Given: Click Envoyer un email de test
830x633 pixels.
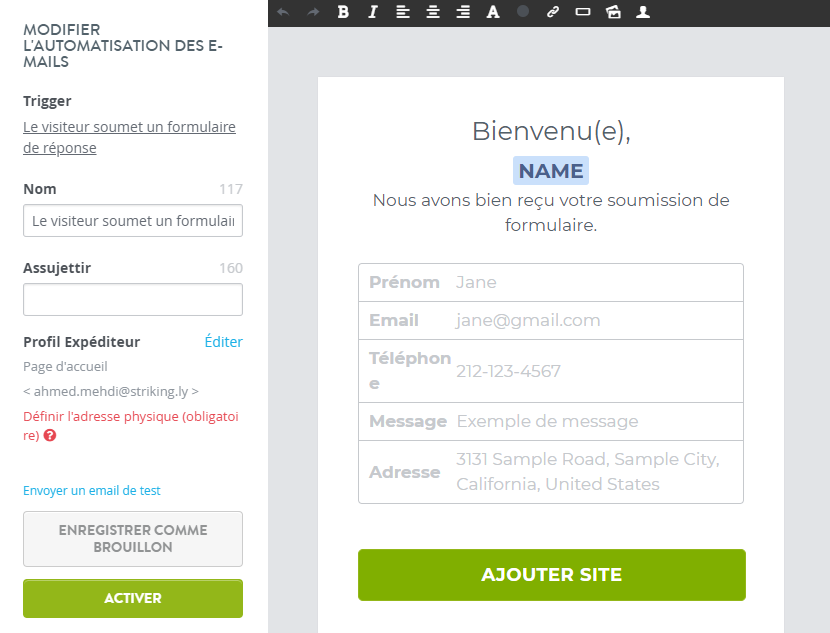Looking at the screenshot, I should [x=92, y=491].
